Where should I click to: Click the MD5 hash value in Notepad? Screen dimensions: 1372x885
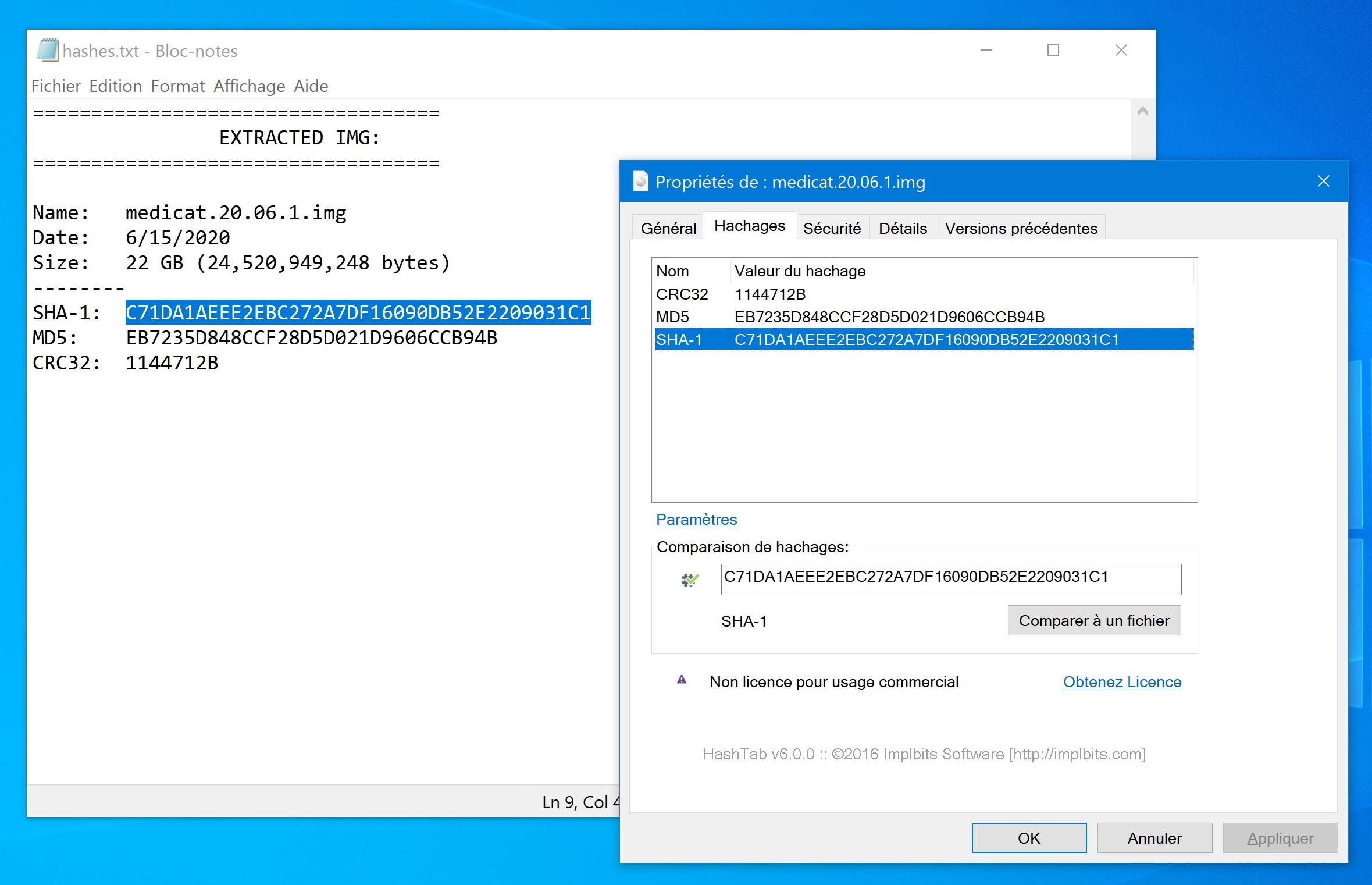click(x=311, y=337)
